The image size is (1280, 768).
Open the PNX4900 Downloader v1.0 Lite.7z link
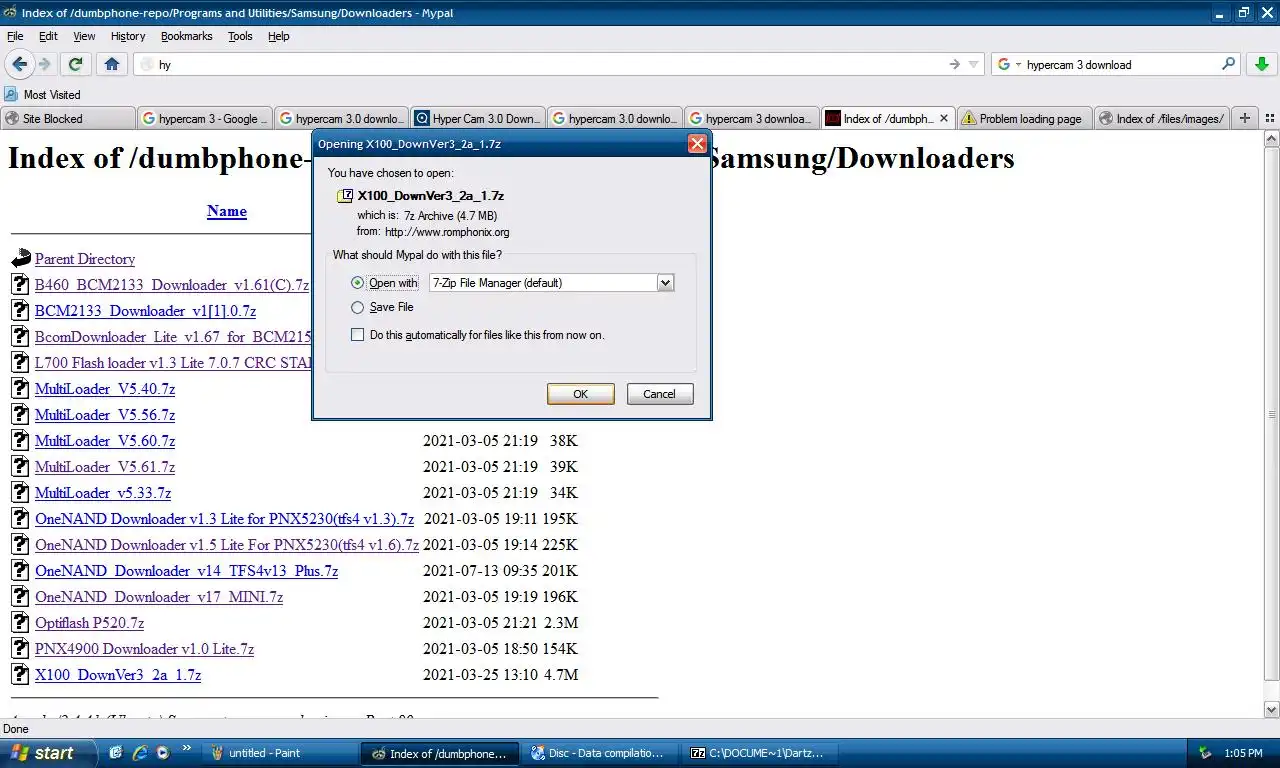144,649
